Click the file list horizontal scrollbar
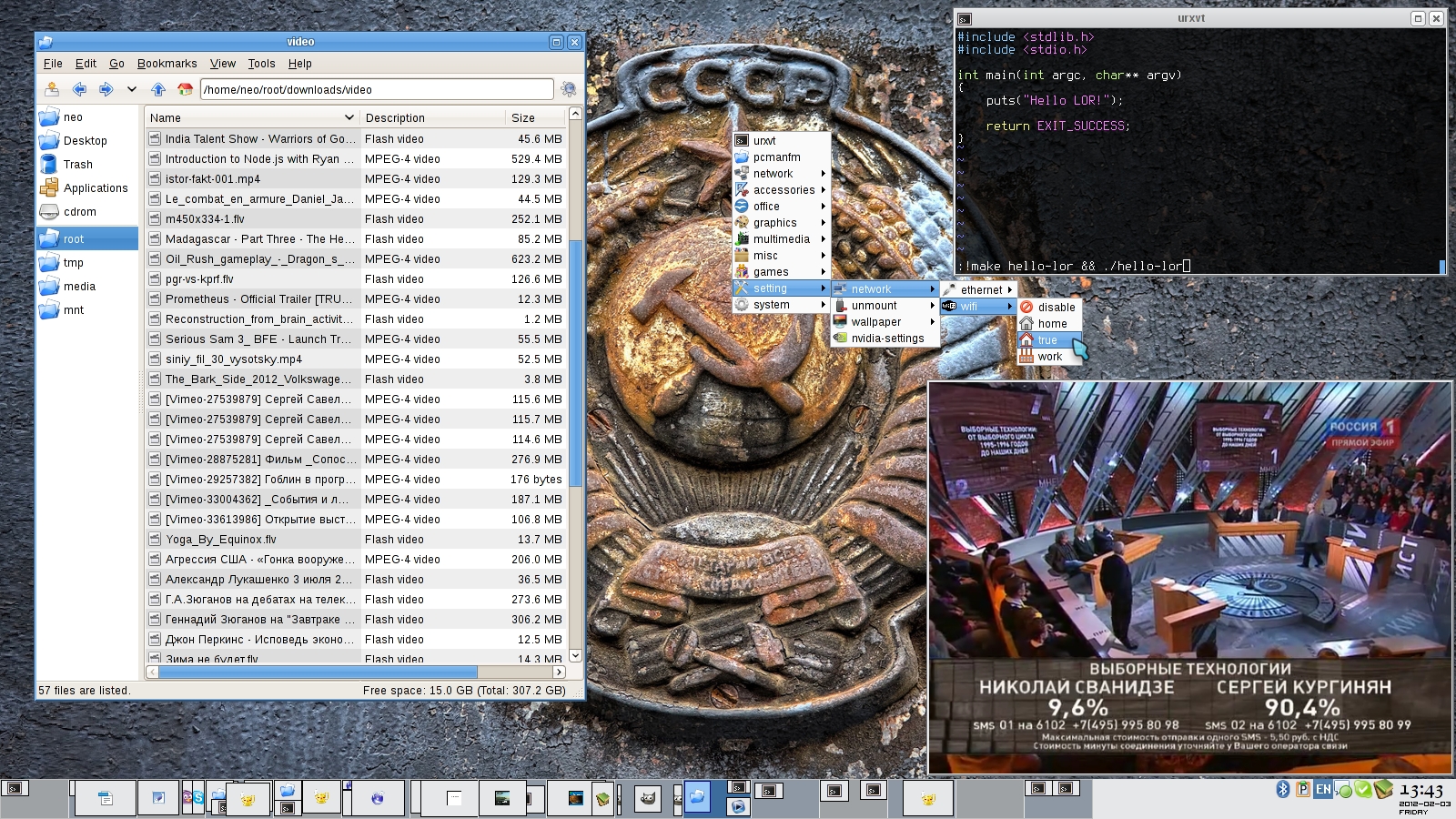Screen dimensions: 1456x819 317,672
